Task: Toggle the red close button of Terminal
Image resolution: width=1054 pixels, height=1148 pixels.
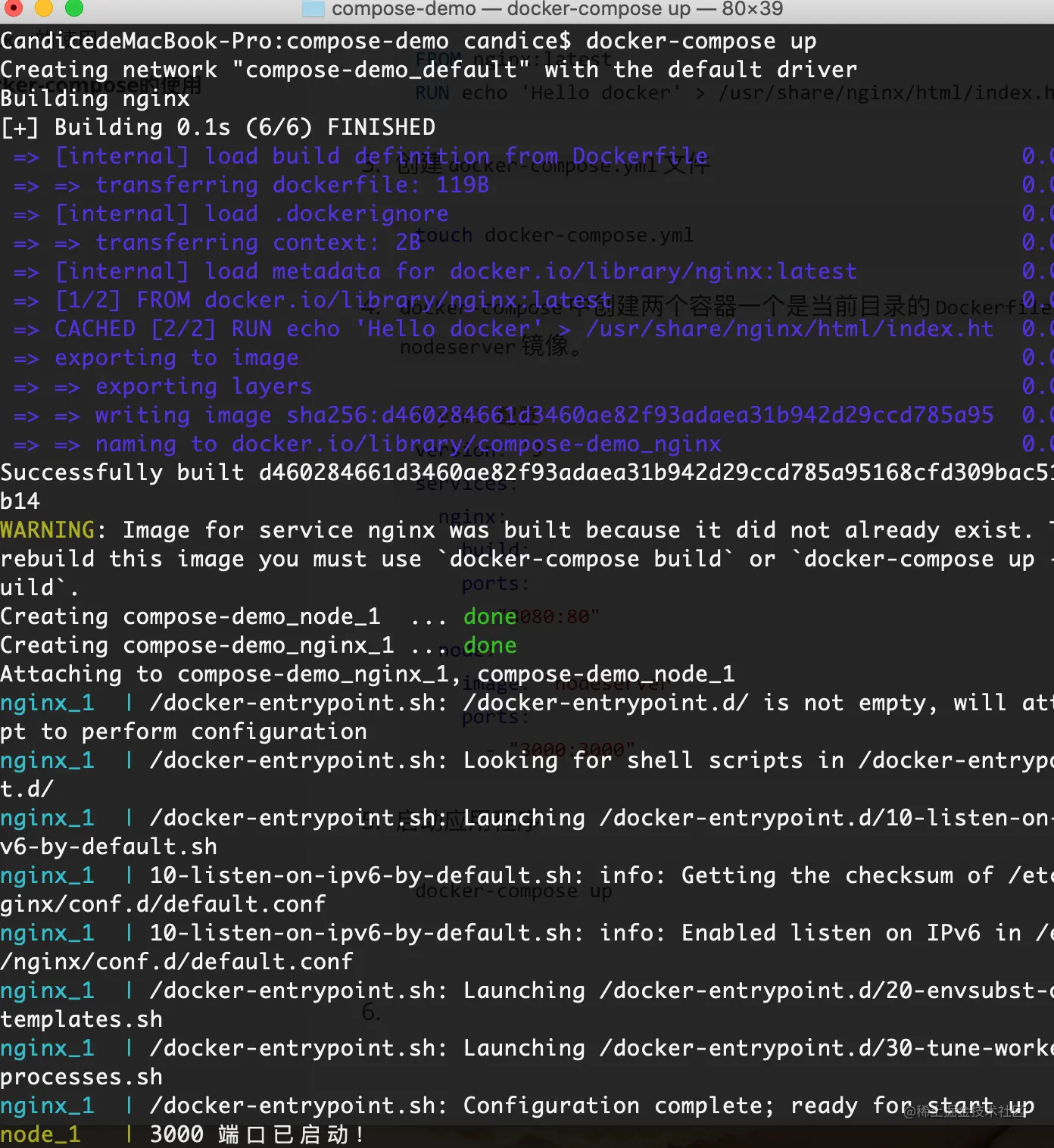Action: click(15, 9)
